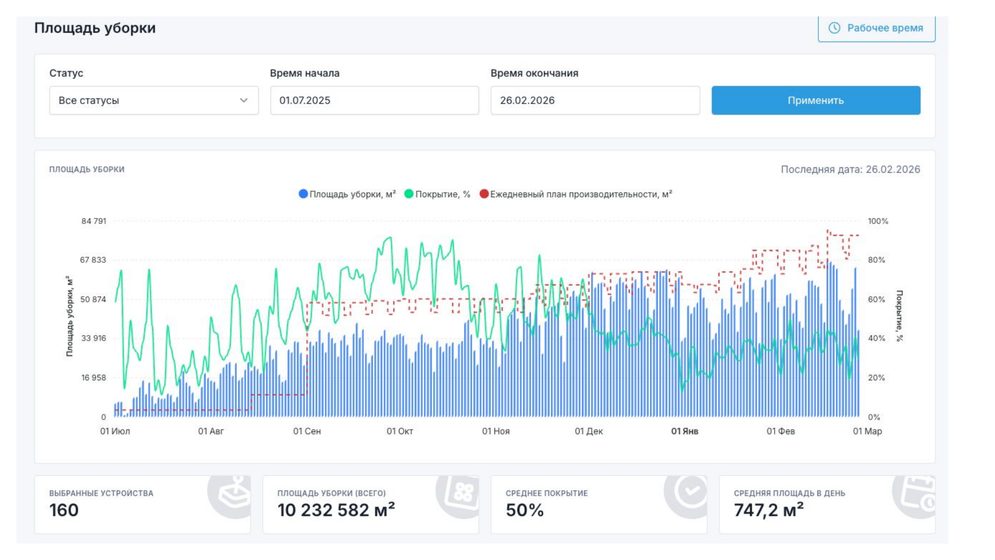The height and width of the screenshot is (560, 995).
Task: Click the Выбранные устройства card icon
Action: [x=230, y=496]
